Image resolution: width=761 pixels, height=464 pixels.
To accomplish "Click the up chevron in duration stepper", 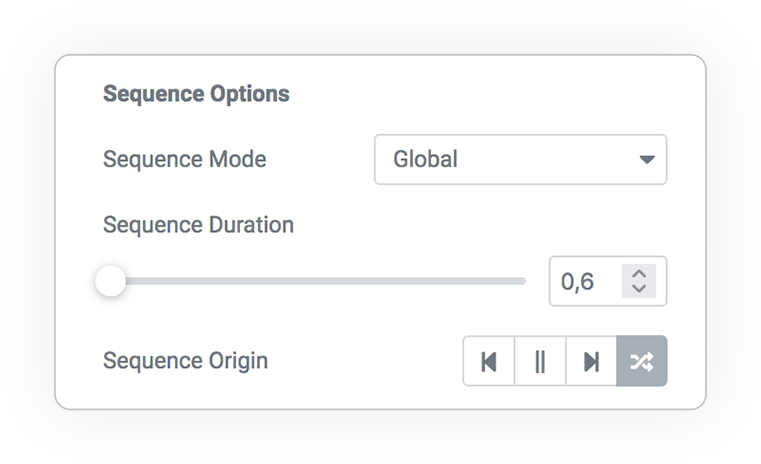I will point(639,274).
